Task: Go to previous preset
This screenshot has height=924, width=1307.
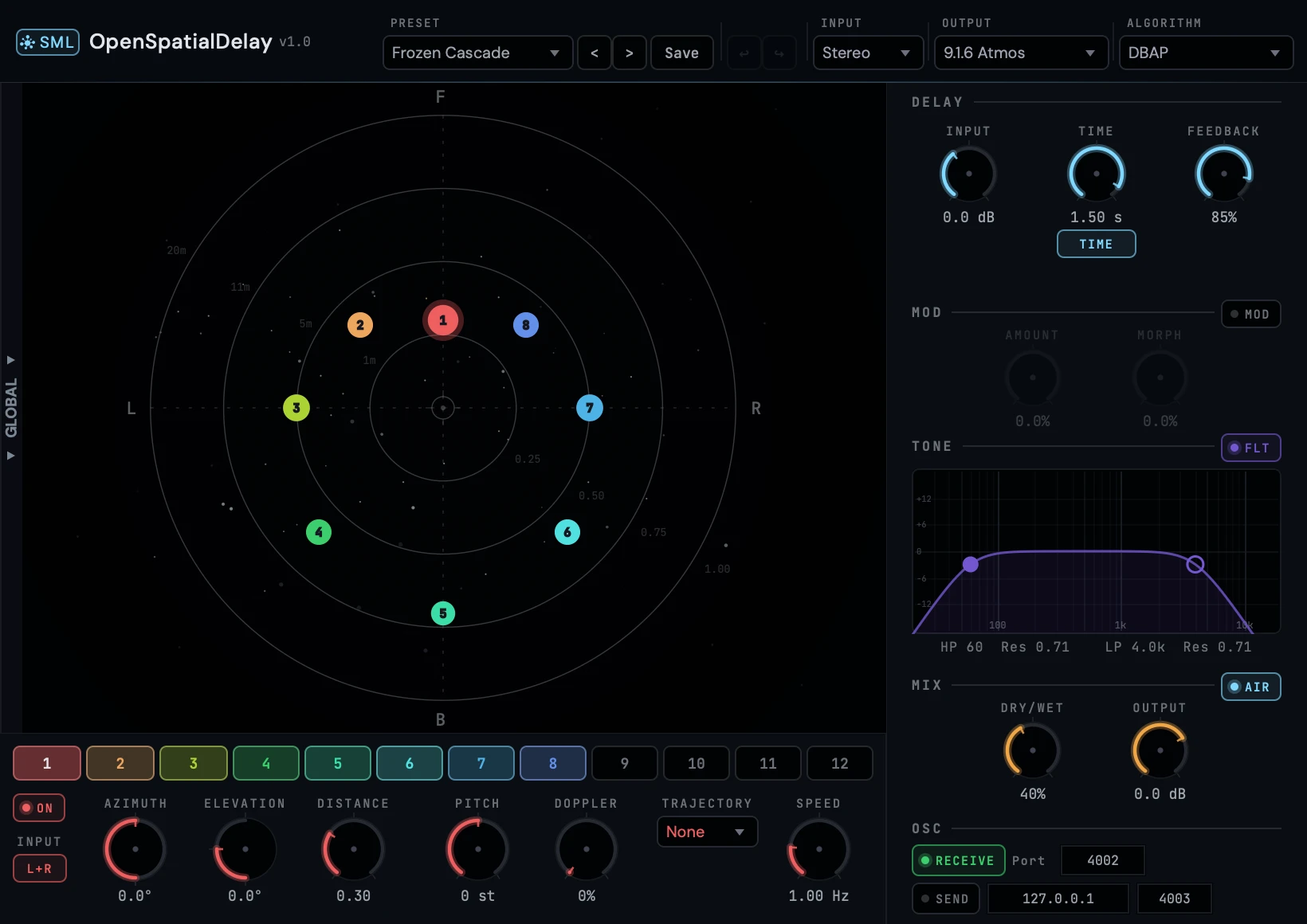Action: [x=595, y=53]
